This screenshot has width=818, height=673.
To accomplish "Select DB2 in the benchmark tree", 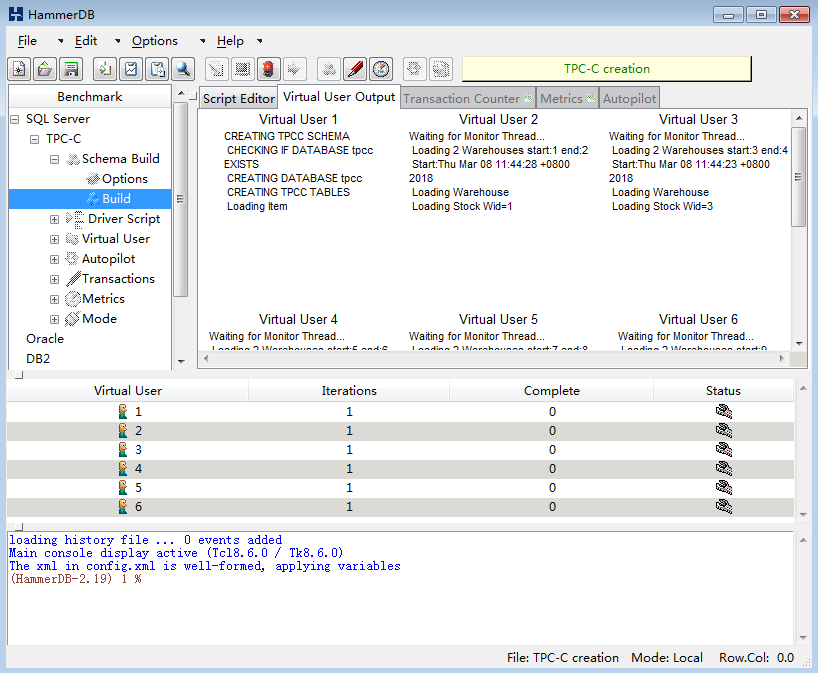I will 38,359.
